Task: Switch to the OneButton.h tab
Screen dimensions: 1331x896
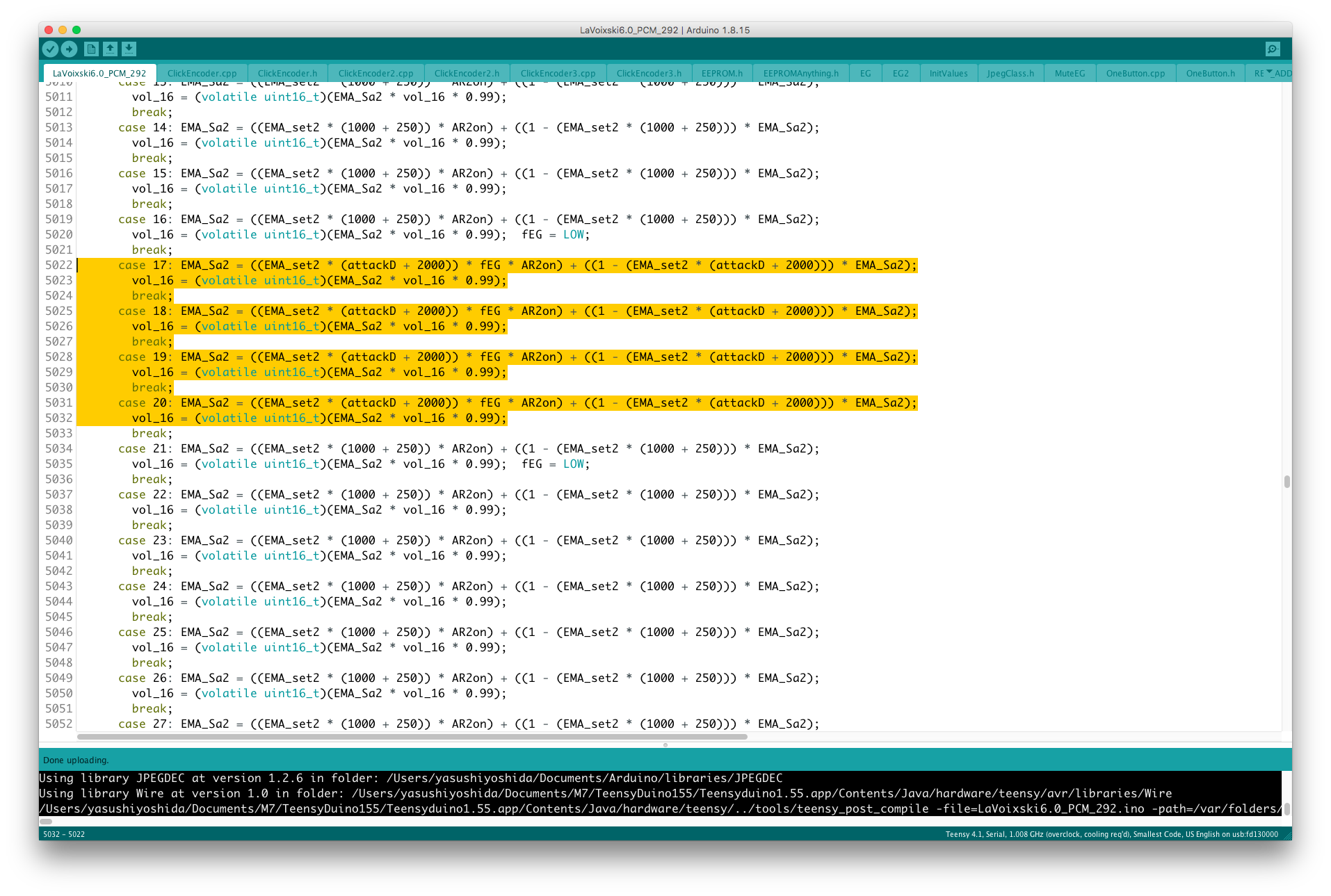Action: (1211, 73)
